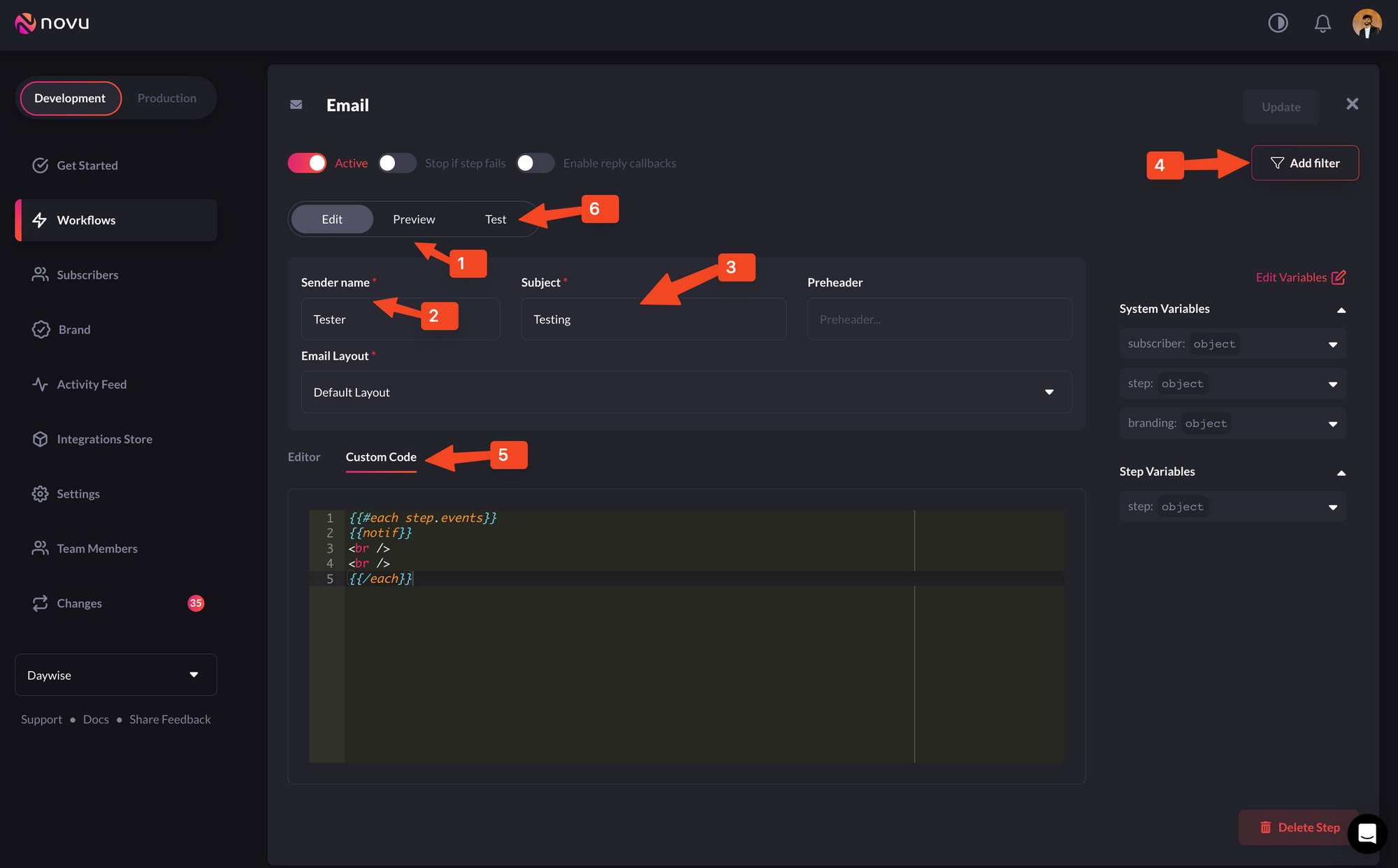Open the Integrations Store box icon
Viewport: 1398px width, 868px height.
click(x=40, y=439)
